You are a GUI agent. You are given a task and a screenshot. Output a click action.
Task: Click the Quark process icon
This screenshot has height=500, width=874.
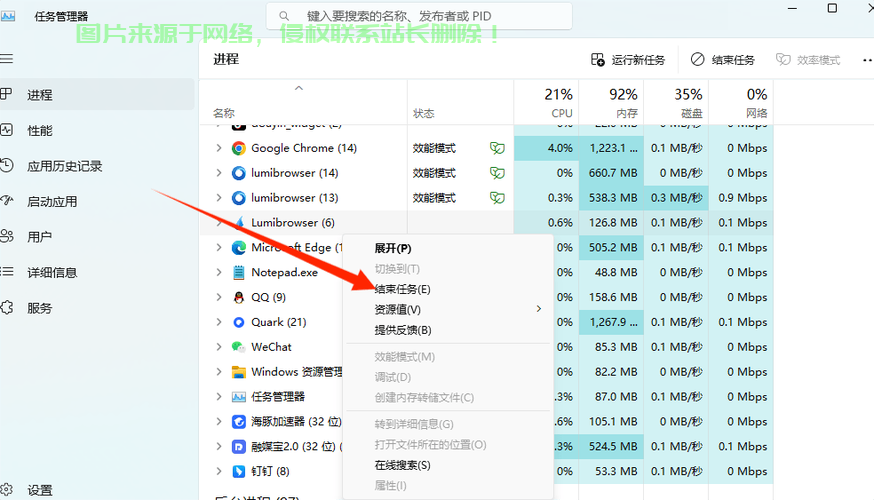click(x=239, y=322)
